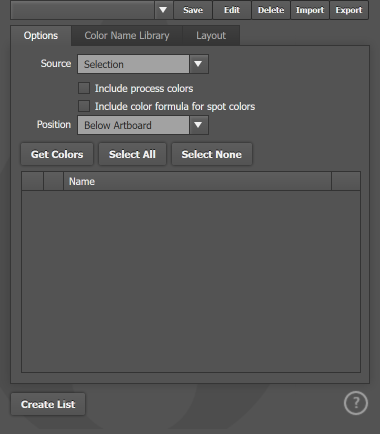380x434 pixels.
Task: Save the current preset
Action: [x=193, y=10]
